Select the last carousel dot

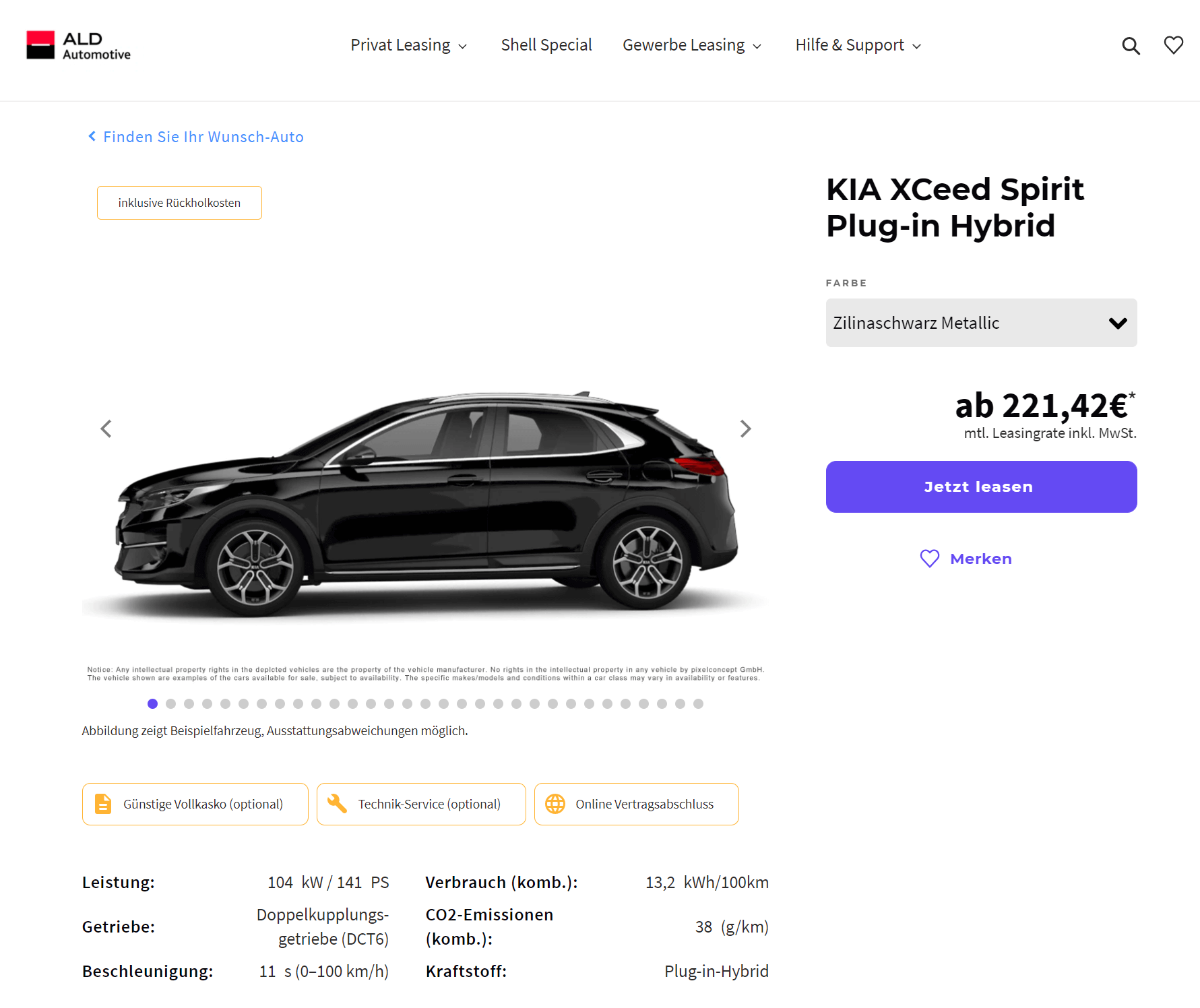(x=699, y=703)
